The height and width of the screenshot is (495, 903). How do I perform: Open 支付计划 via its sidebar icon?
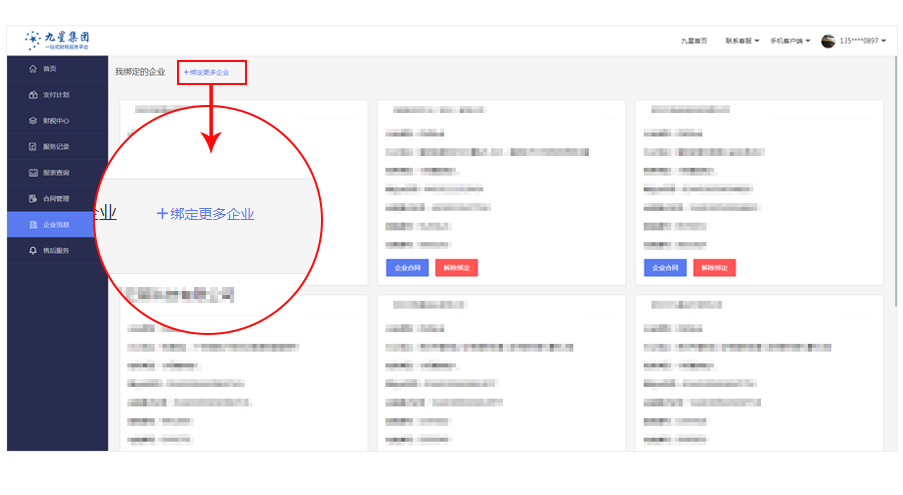[x=33, y=95]
